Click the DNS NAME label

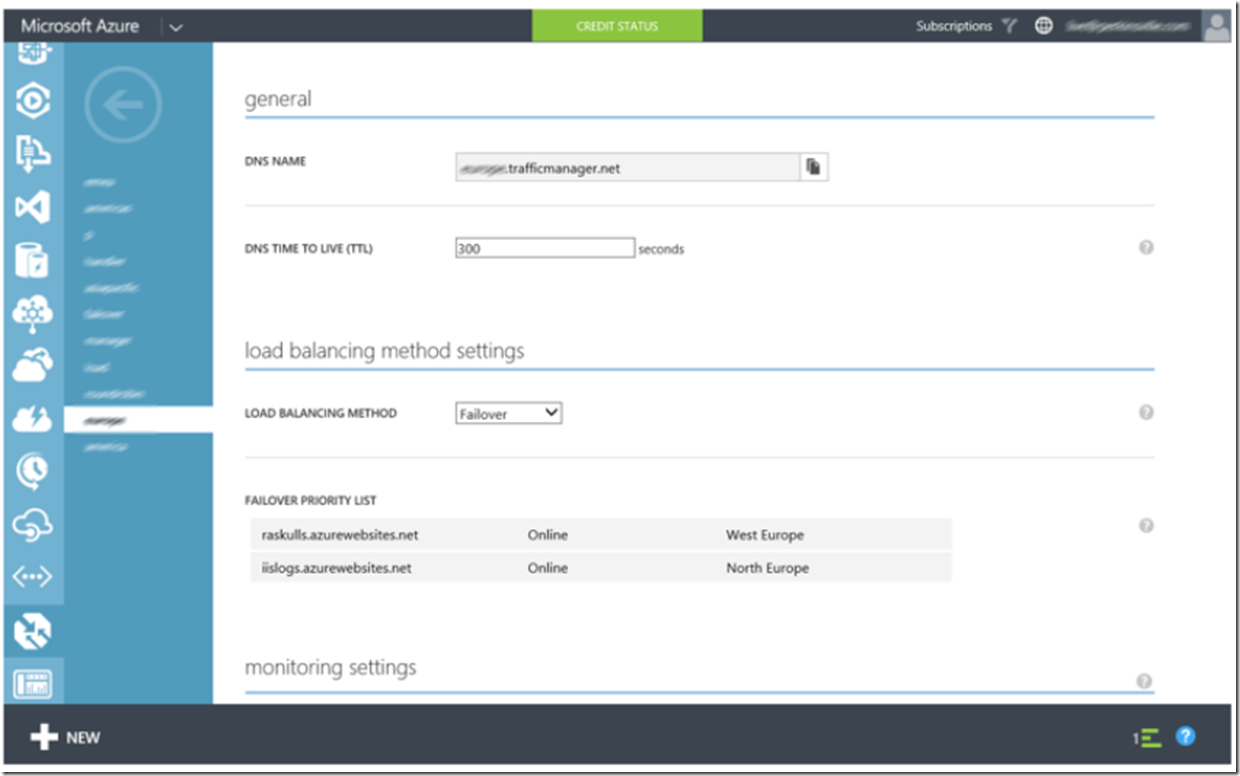(x=275, y=161)
